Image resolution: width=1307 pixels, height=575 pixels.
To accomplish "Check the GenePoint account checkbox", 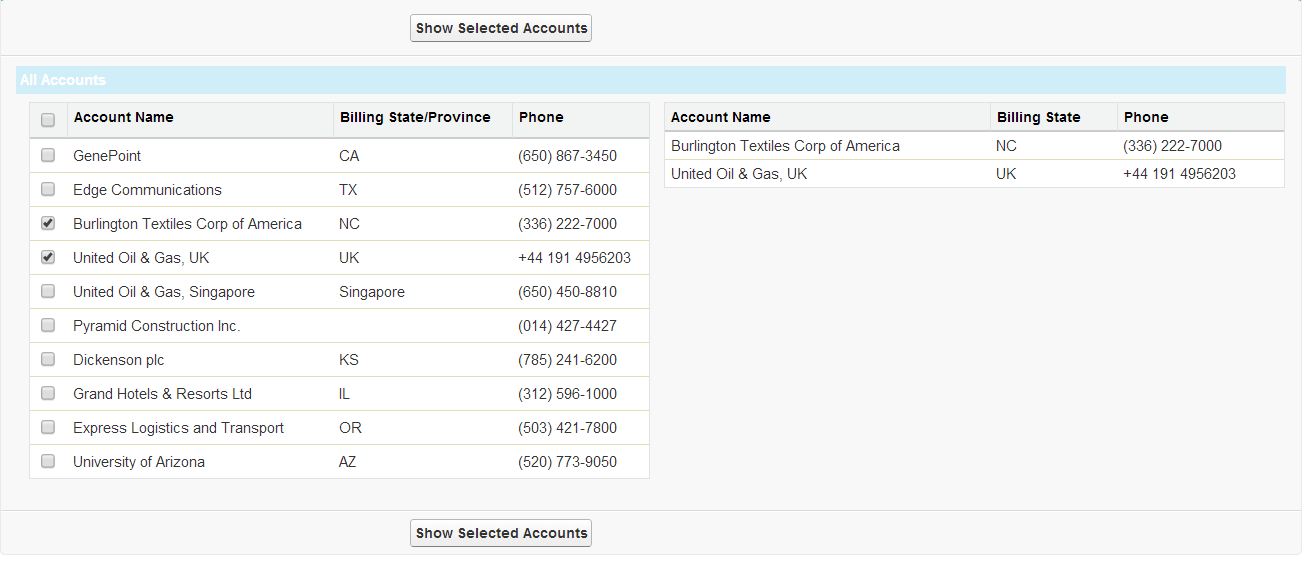I will tap(48, 155).
